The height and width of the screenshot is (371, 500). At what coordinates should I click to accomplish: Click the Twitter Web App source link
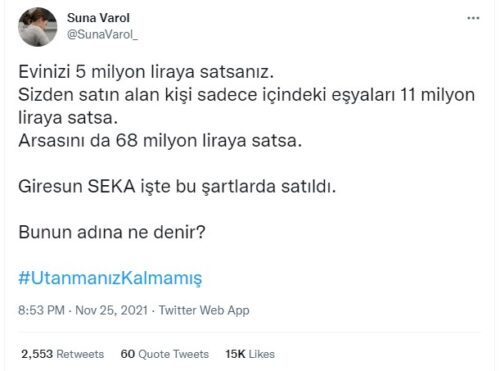pyautogui.click(x=204, y=310)
